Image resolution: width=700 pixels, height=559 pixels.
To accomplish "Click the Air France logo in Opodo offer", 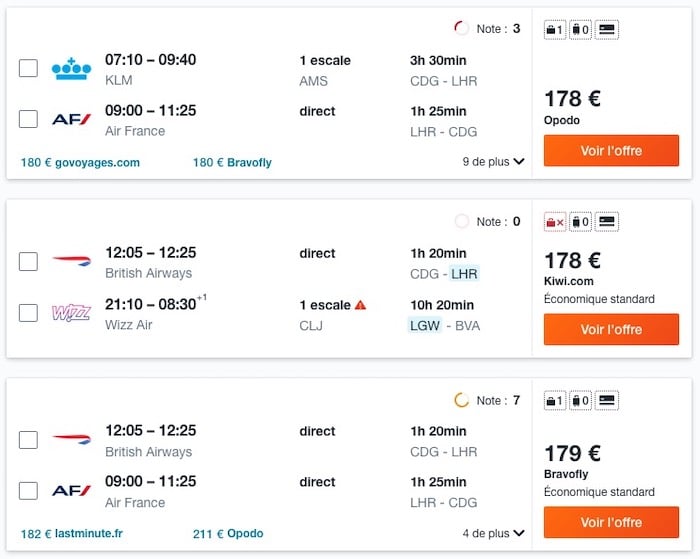I will [x=71, y=120].
